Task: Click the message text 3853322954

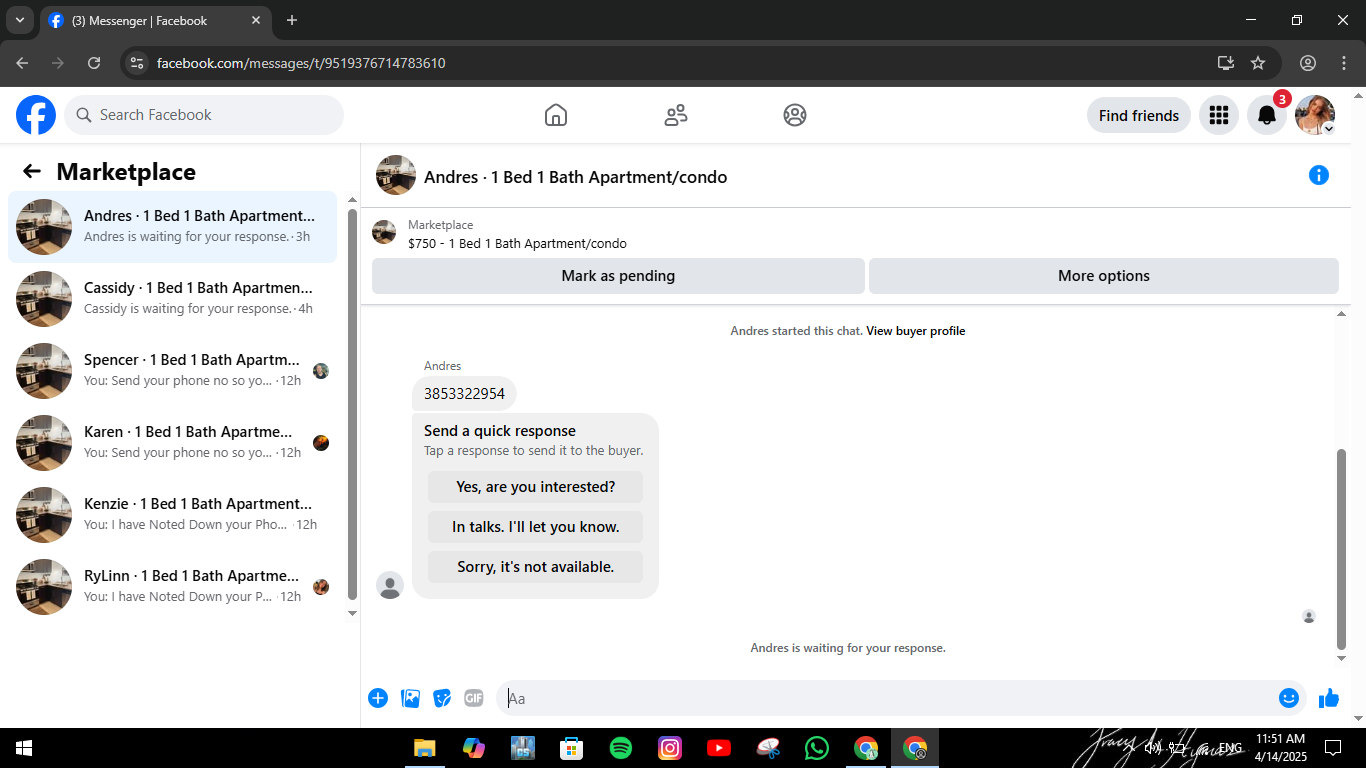Action: [x=464, y=394]
